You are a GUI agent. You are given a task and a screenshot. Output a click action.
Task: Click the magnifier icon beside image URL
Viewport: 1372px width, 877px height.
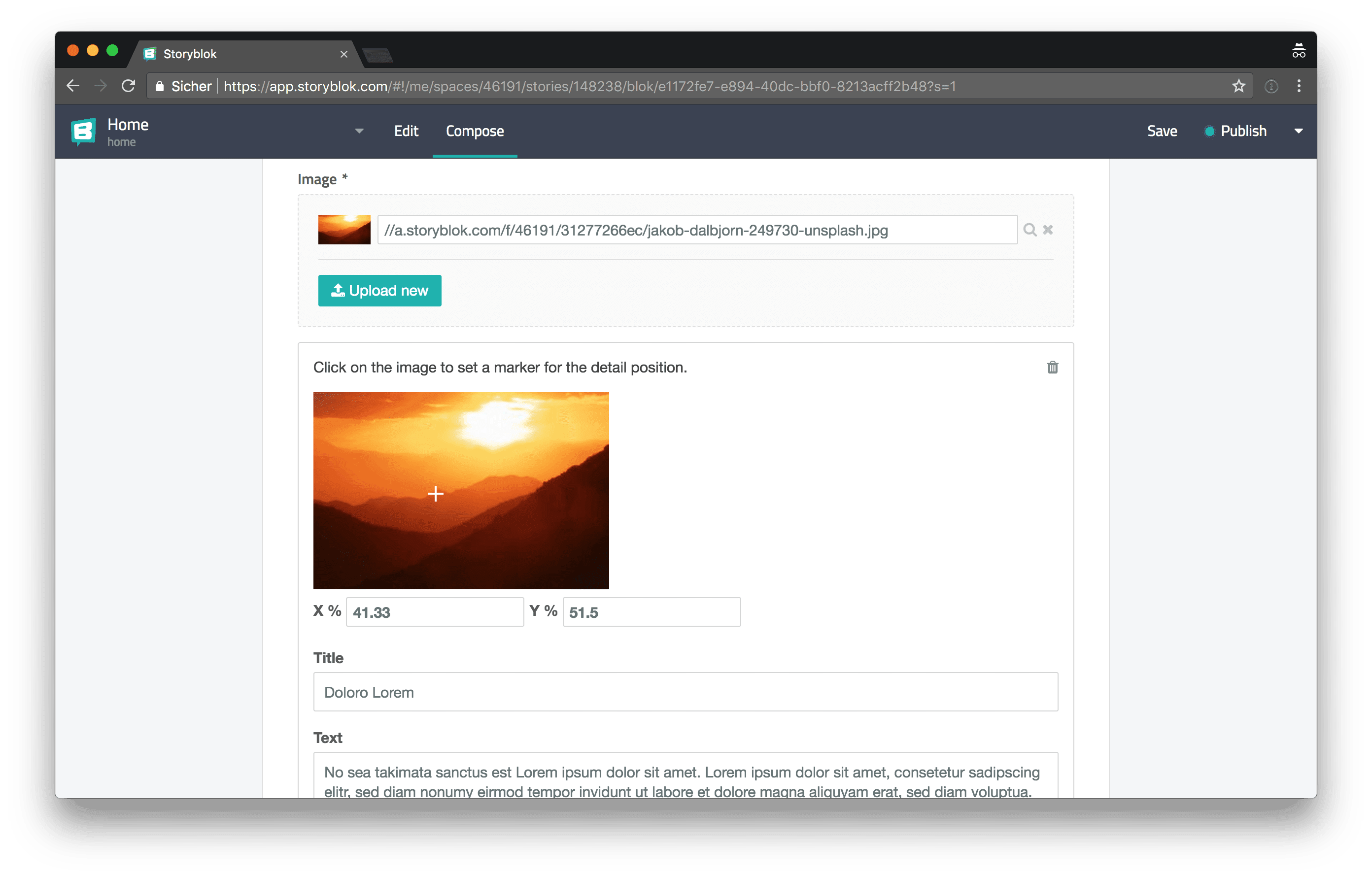tap(1029, 230)
